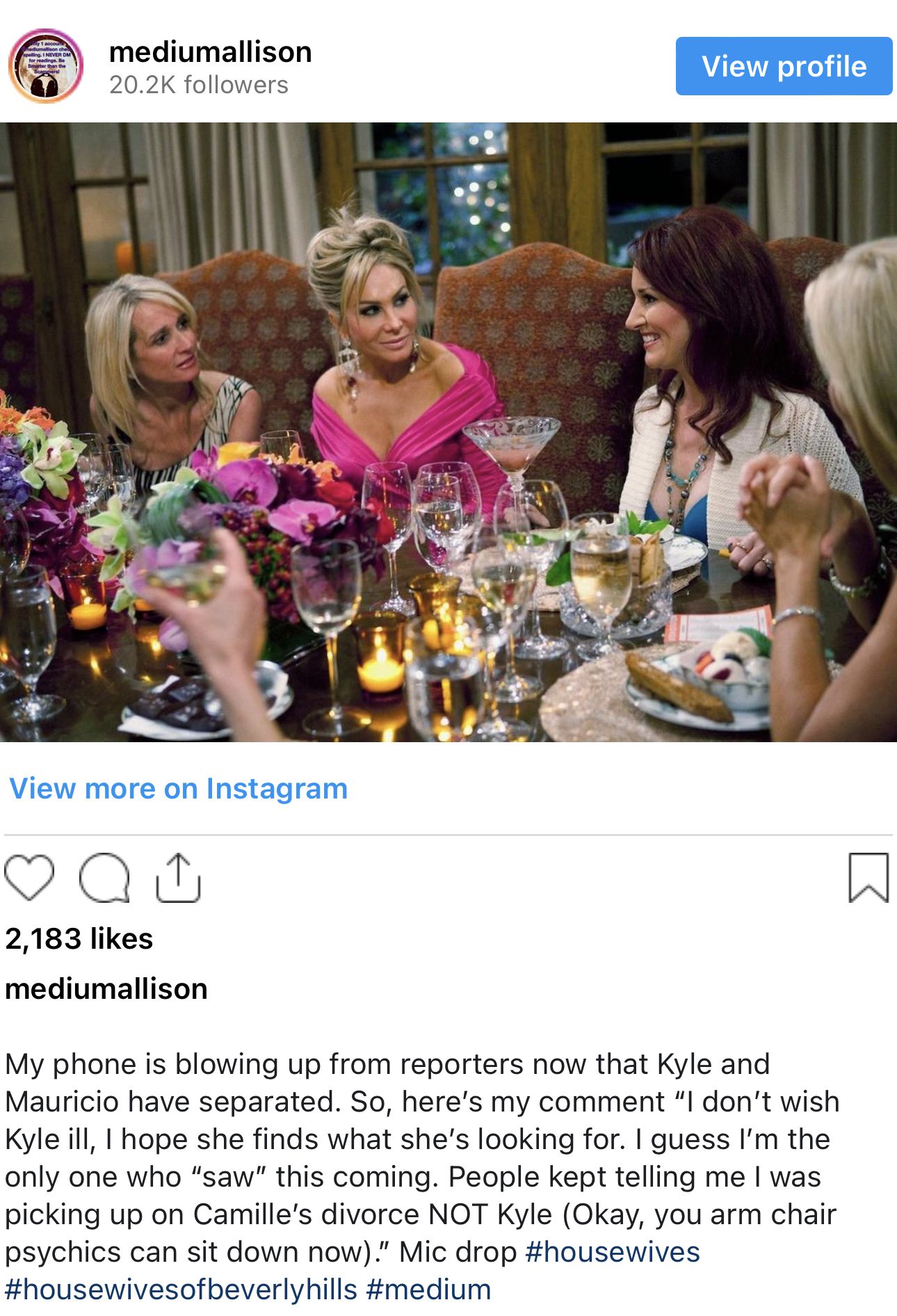Open the #housewivesofbeverlyhills hashtag
The height and width of the screenshot is (1316, 897).
(x=181, y=1290)
